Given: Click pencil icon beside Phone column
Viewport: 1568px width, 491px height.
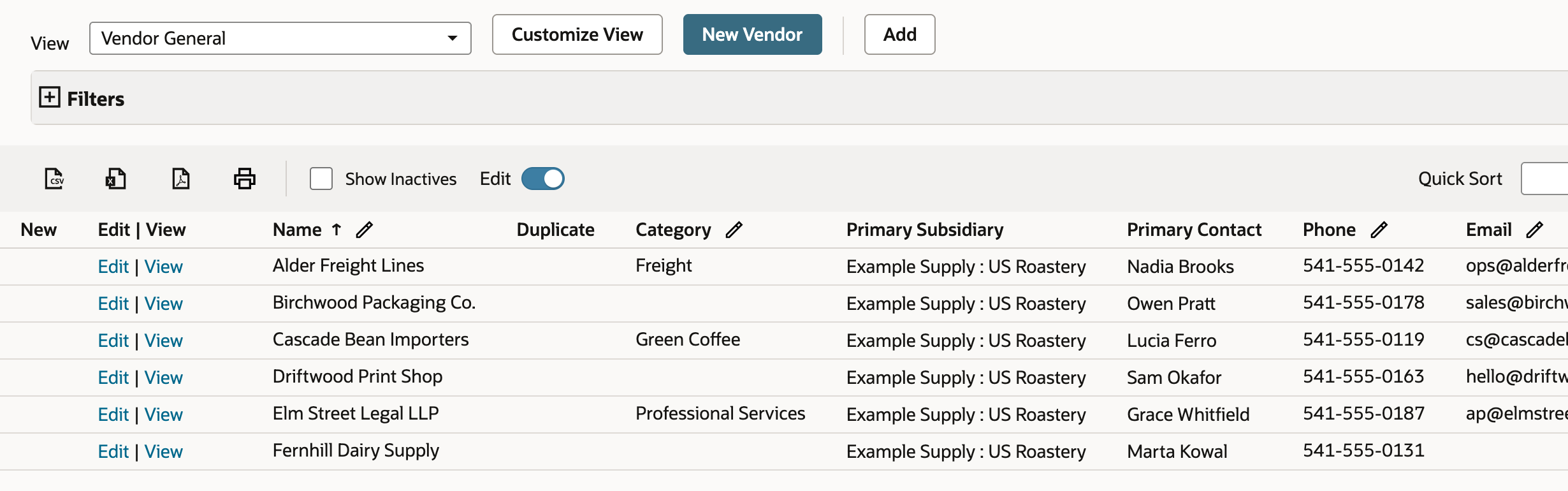Looking at the screenshot, I should 1379,230.
